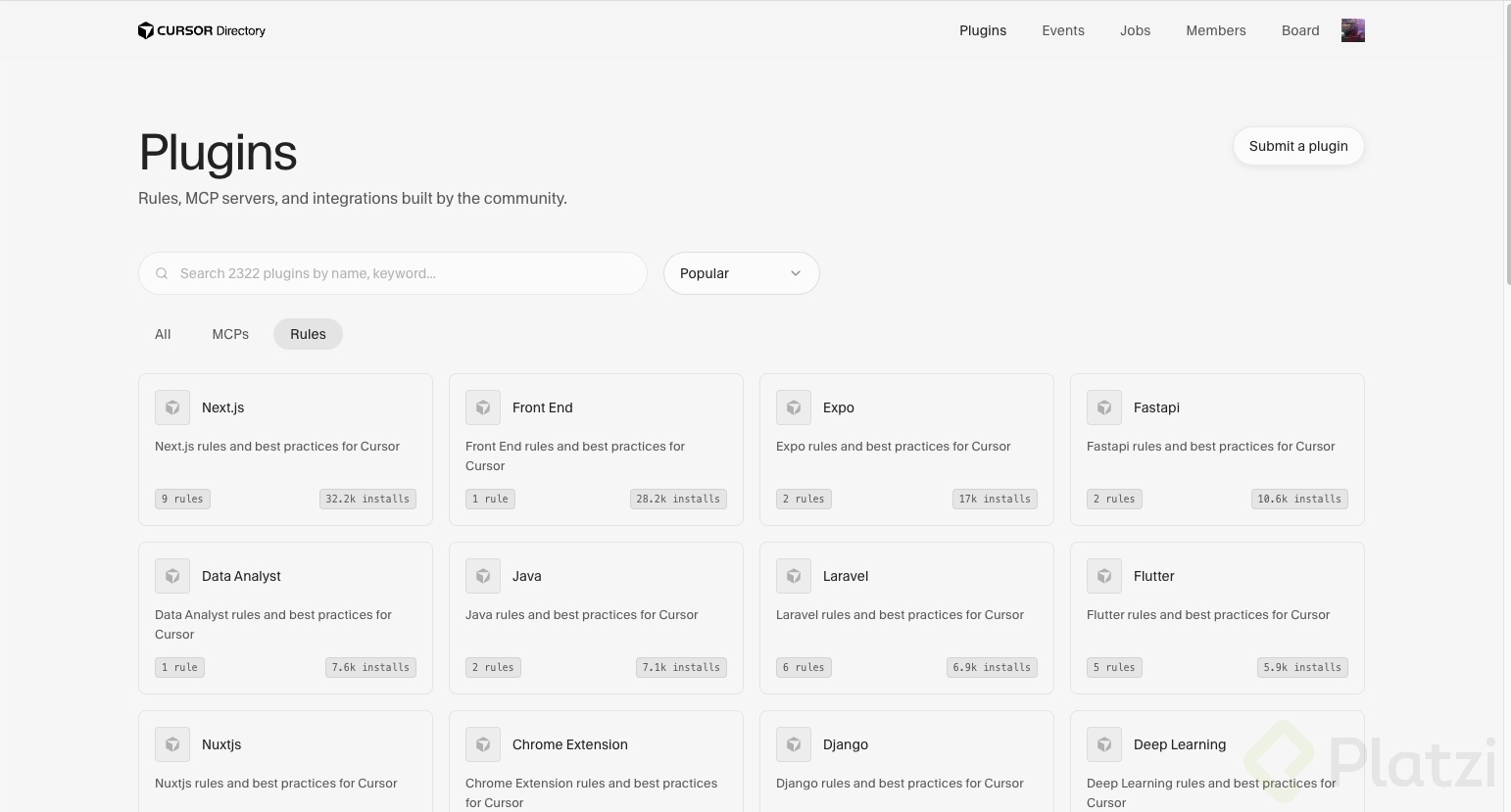
Task: Select the Rules filter tab
Action: (x=308, y=334)
